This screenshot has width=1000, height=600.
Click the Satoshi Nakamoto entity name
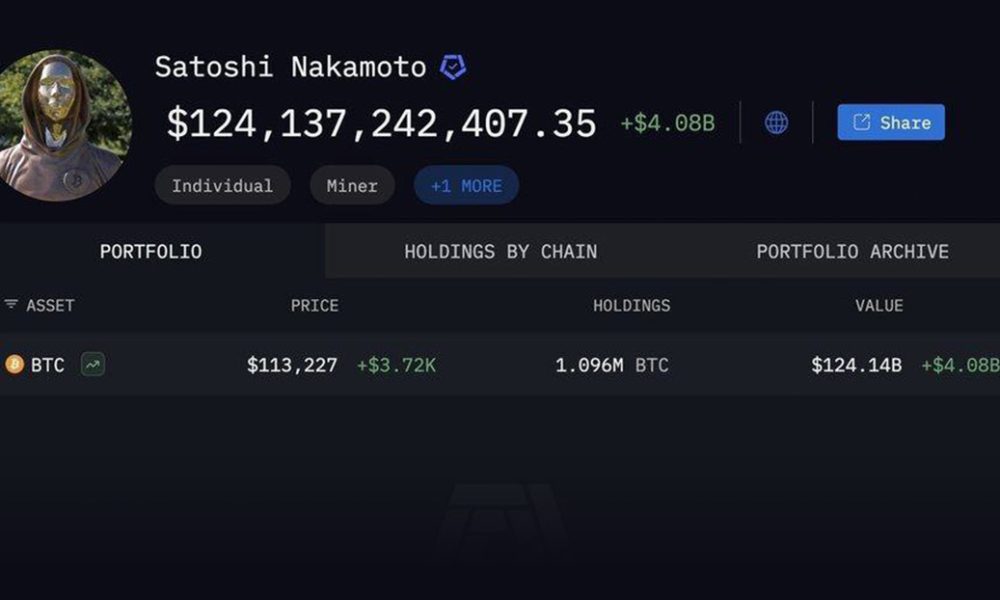pos(291,67)
